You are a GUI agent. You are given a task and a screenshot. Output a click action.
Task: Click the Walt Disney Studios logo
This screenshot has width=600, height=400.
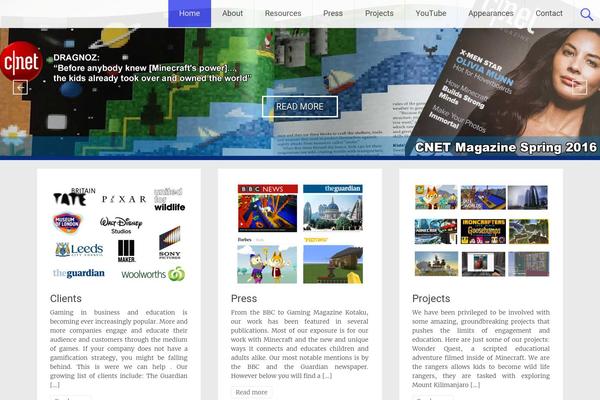click(121, 225)
